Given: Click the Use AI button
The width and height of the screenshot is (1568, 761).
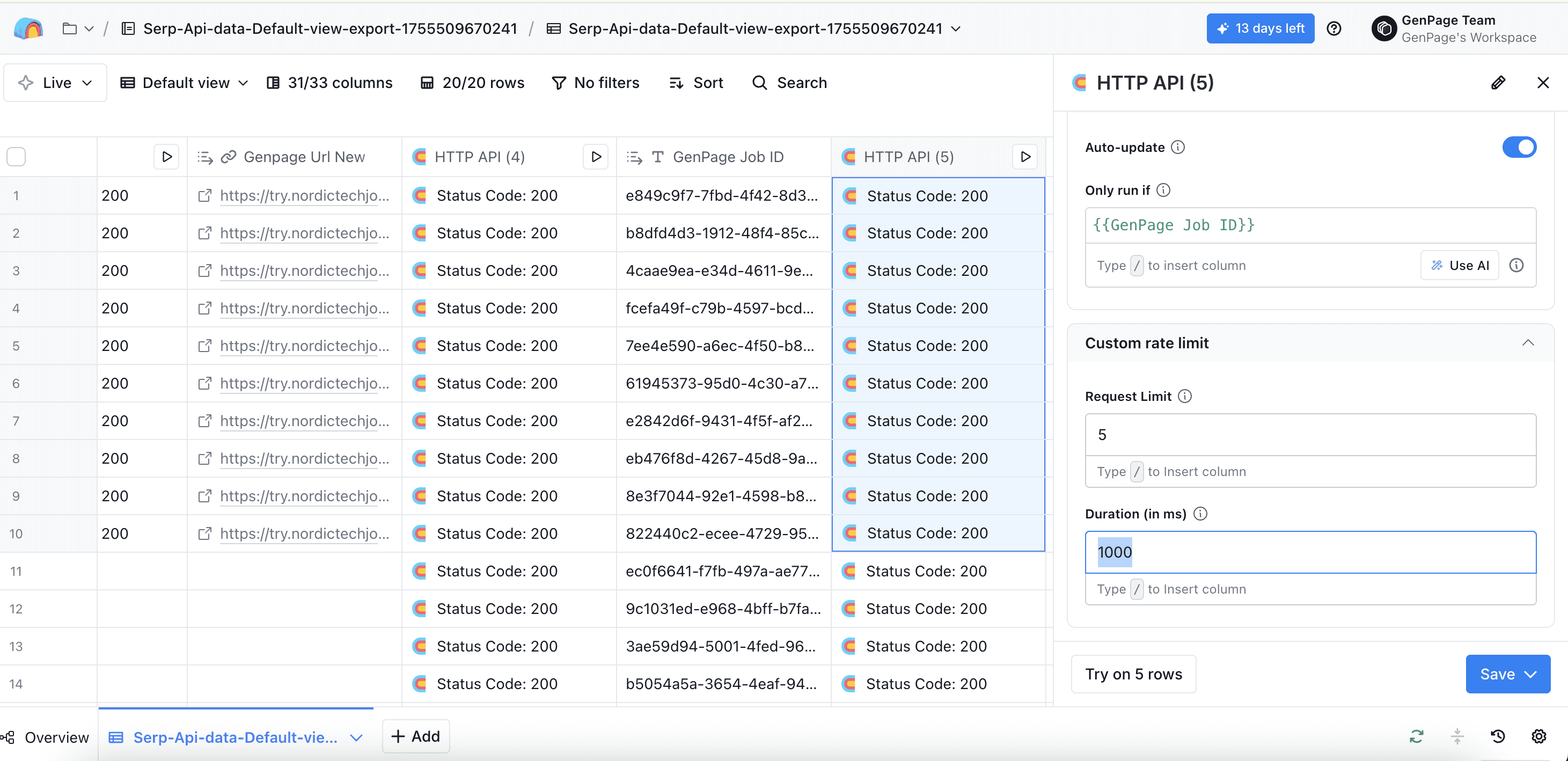Looking at the screenshot, I should click(x=1459, y=266).
